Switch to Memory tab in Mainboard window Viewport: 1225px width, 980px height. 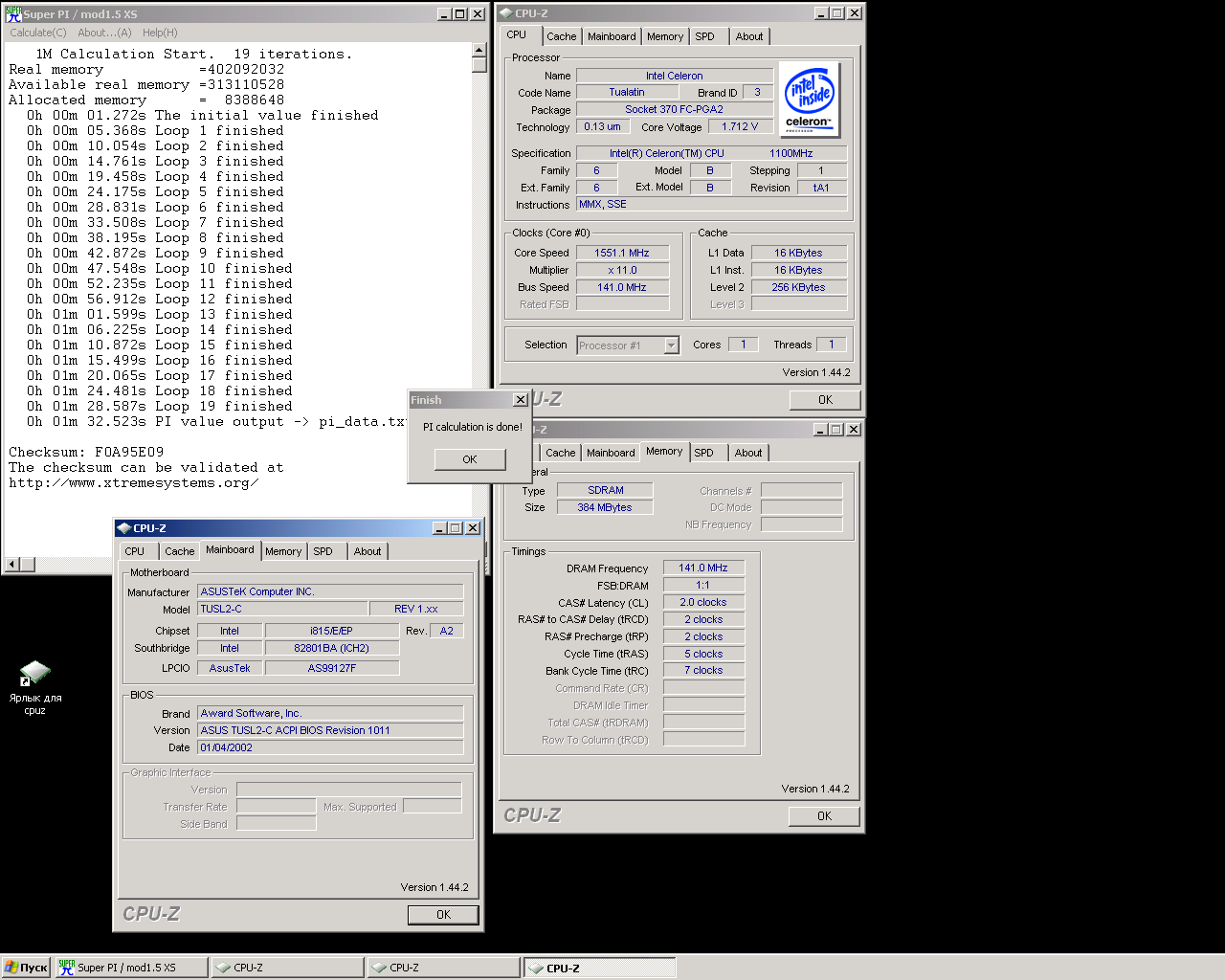point(283,551)
